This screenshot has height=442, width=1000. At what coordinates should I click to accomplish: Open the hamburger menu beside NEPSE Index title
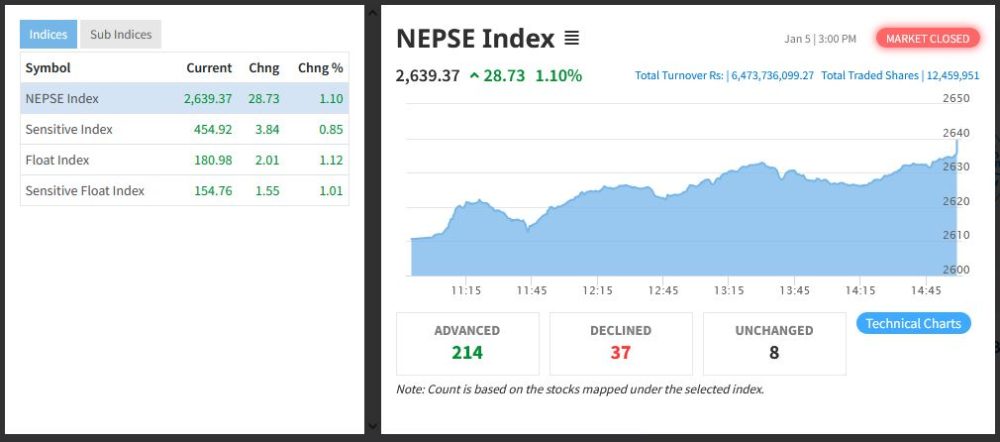(571, 39)
